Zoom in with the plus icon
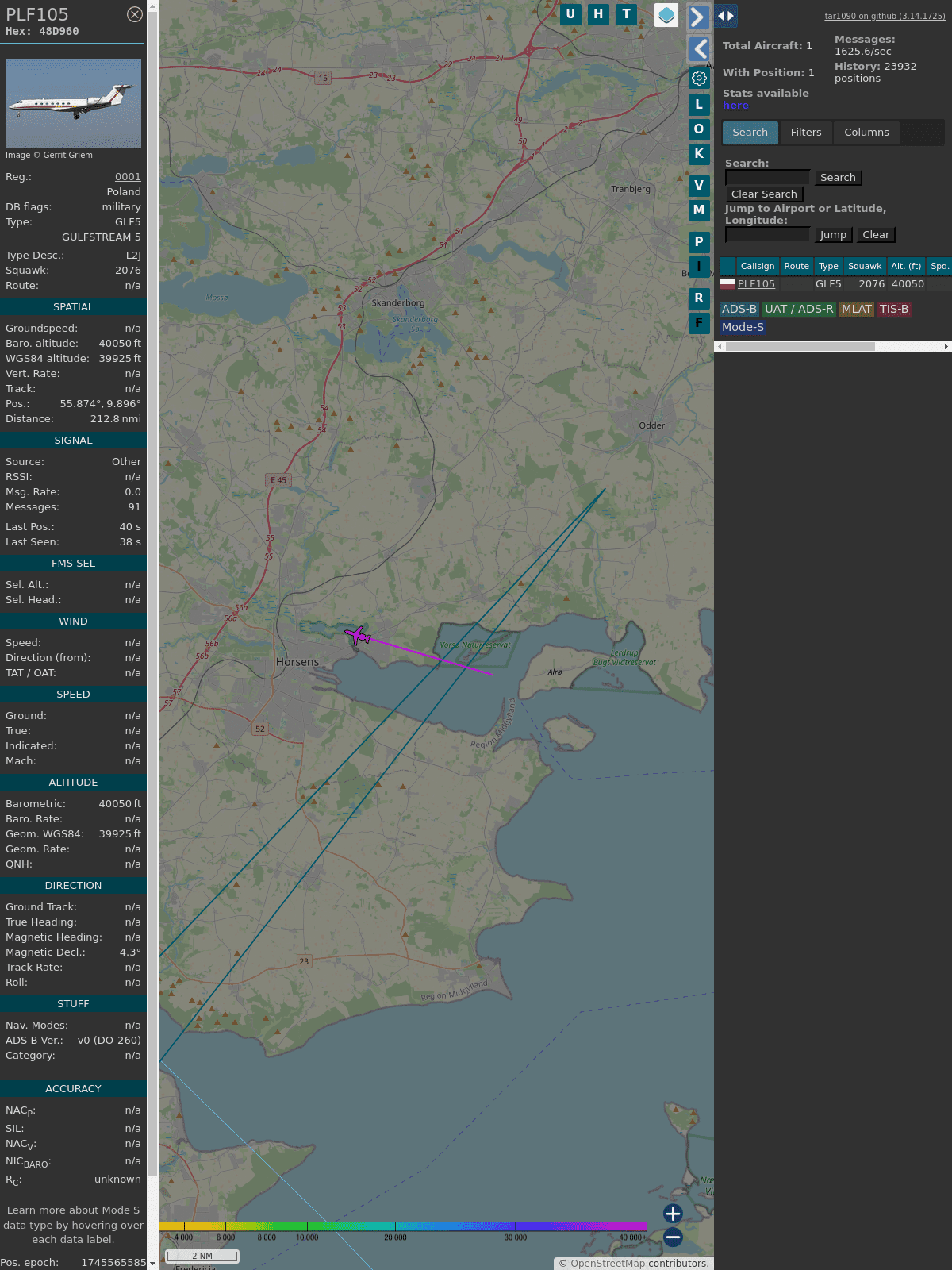952x1270 pixels. coord(673,1213)
